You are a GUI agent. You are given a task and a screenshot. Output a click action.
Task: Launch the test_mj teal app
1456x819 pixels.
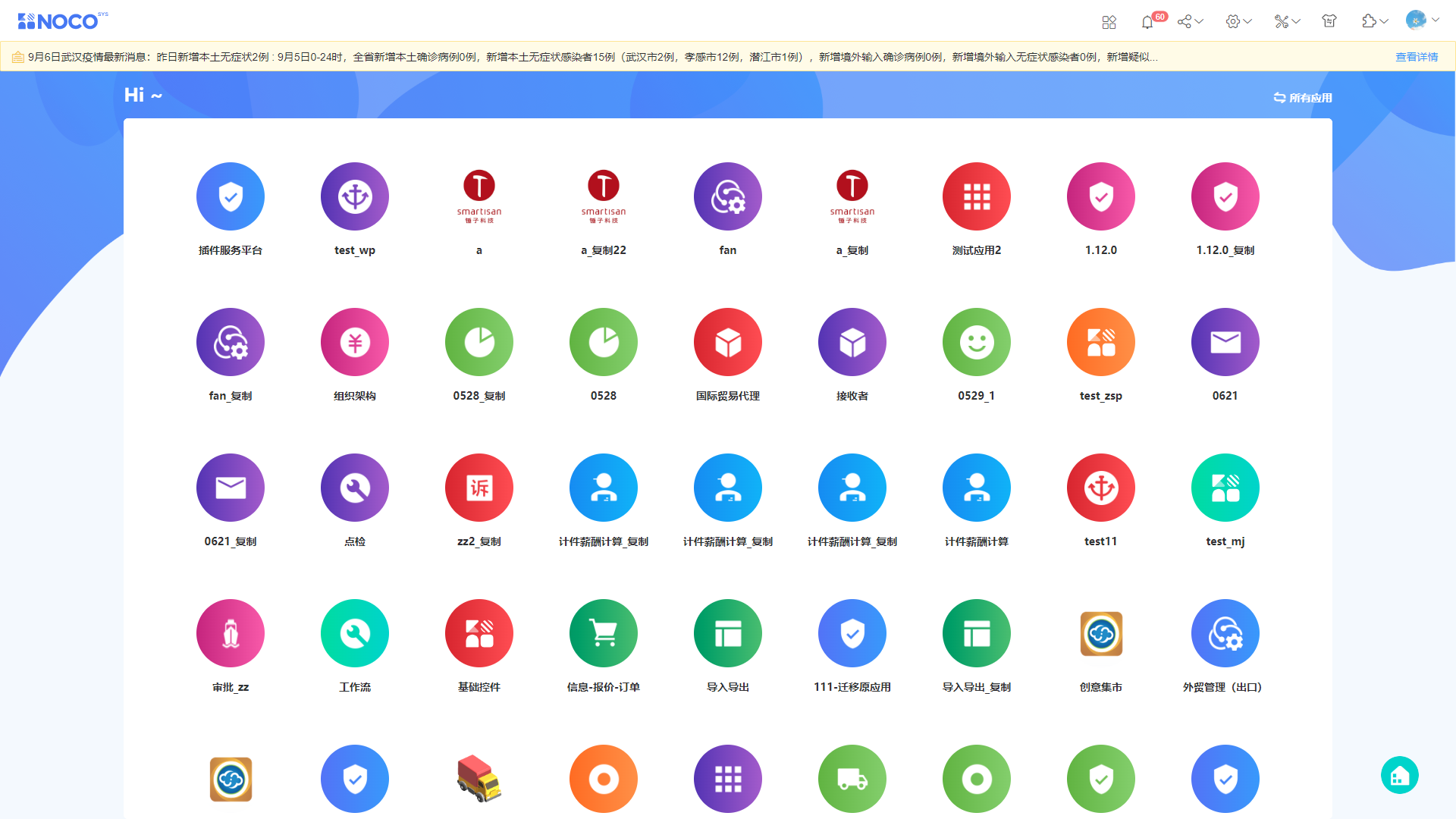click(1225, 488)
